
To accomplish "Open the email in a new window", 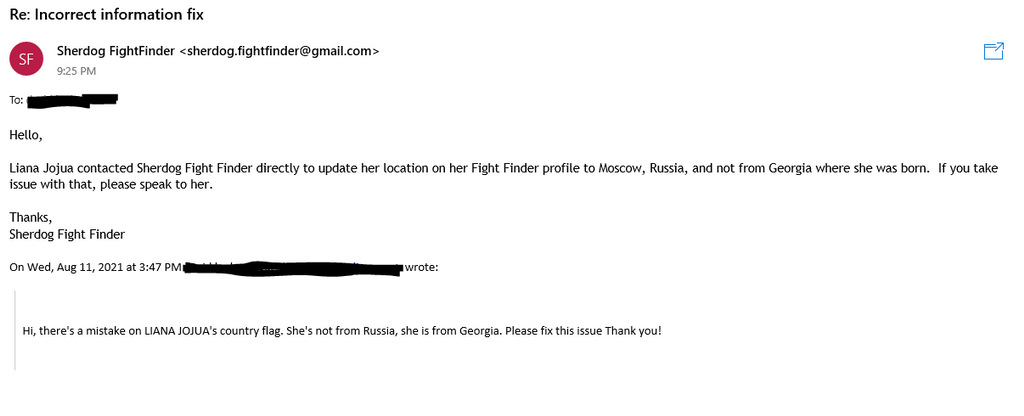I will coord(993,52).
